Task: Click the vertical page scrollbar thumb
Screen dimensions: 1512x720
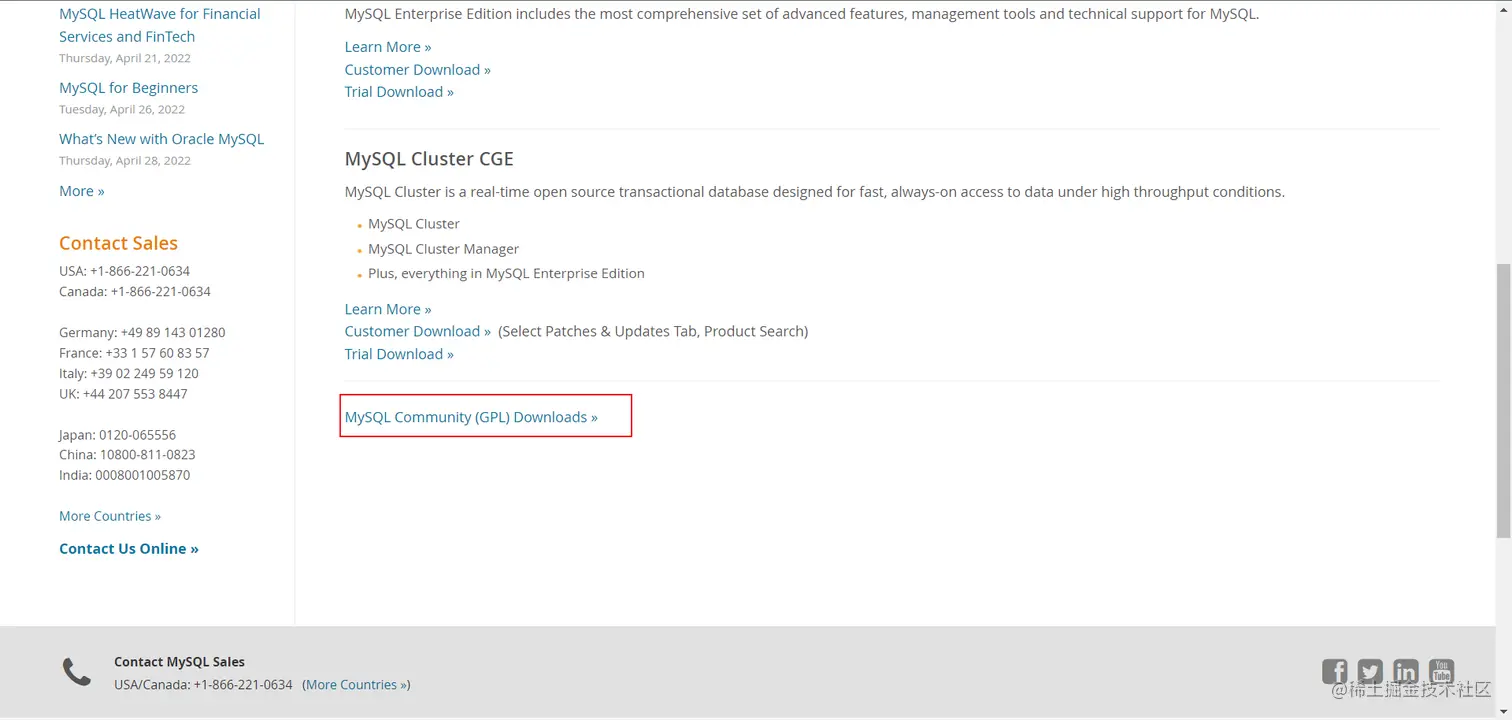Action: (1503, 400)
